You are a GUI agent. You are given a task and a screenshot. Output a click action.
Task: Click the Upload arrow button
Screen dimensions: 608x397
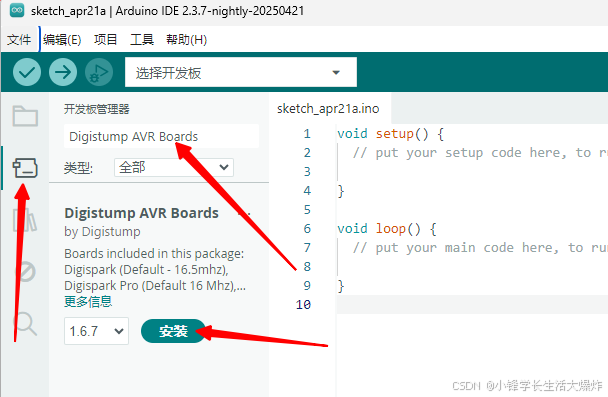63,72
